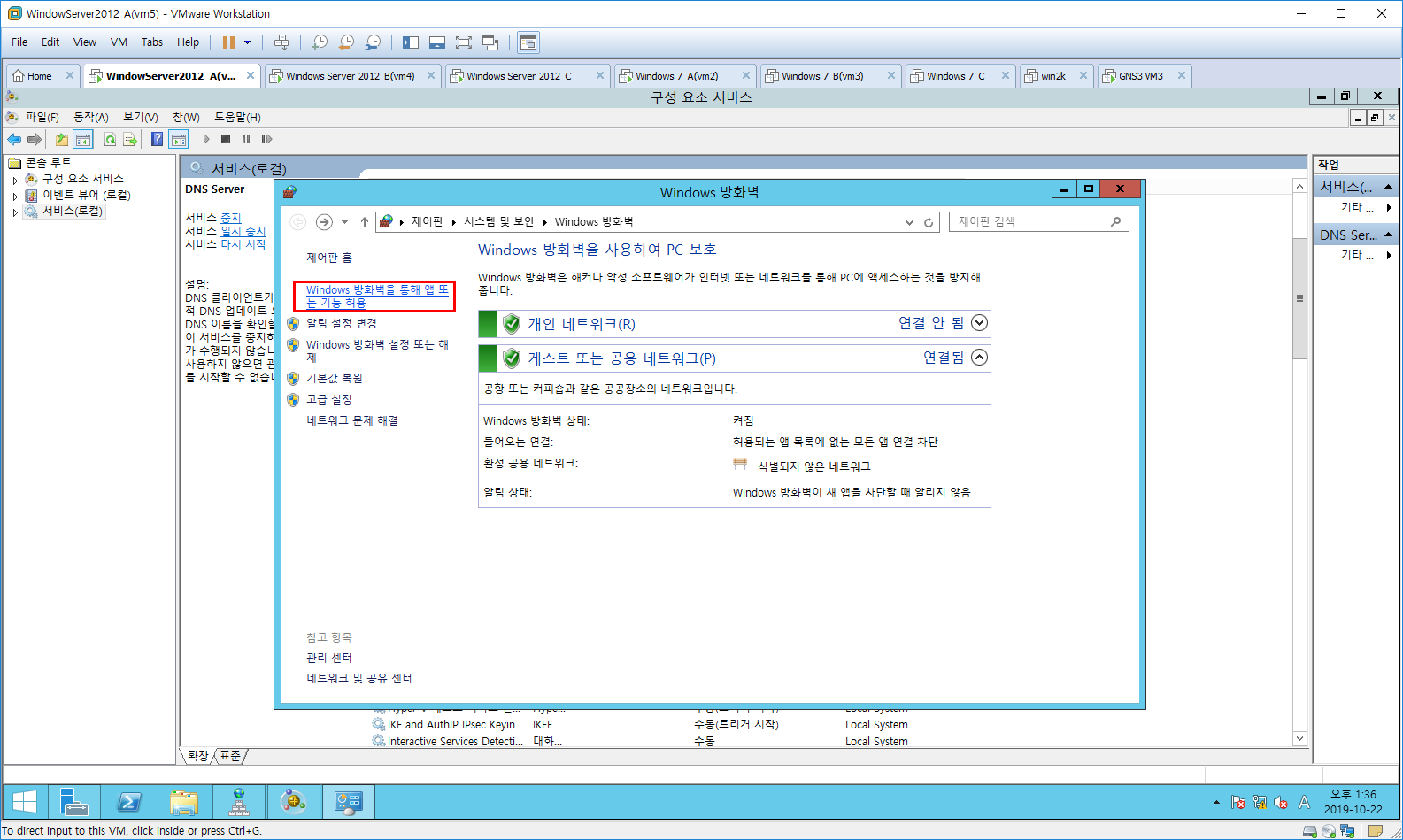The width and height of the screenshot is (1403, 840).
Task: Revert to snapshot using clock-arrow icon
Action: (x=346, y=42)
